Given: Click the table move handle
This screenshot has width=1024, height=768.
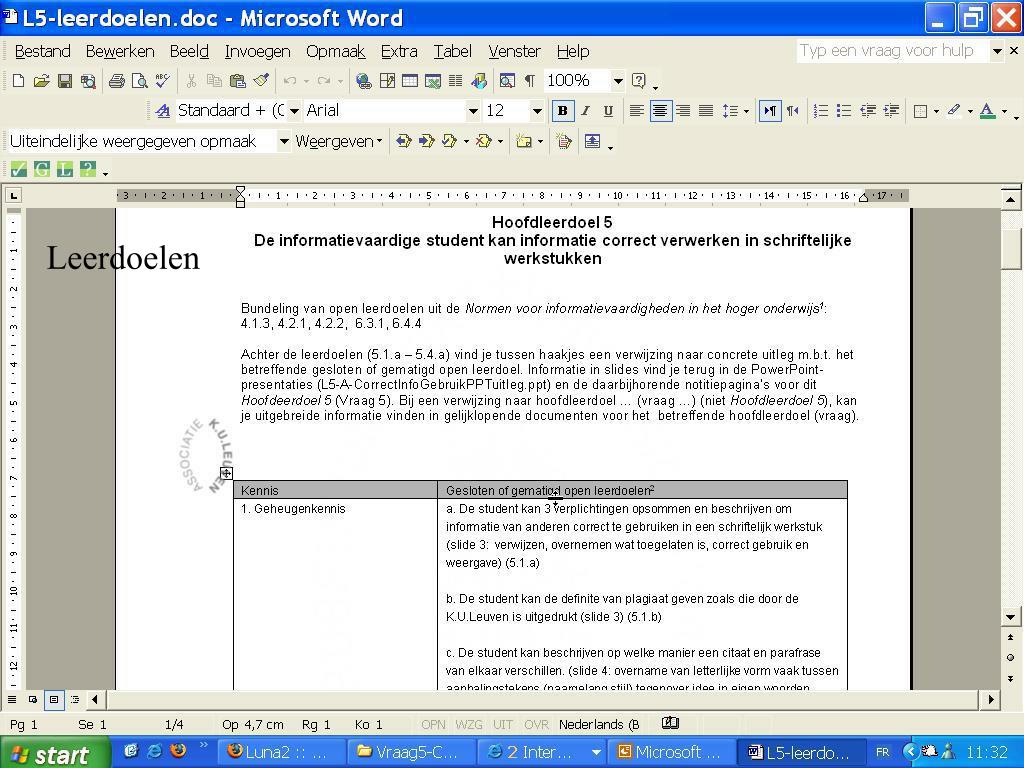Looking at the screenshot, I should click(x=226, y=473).
